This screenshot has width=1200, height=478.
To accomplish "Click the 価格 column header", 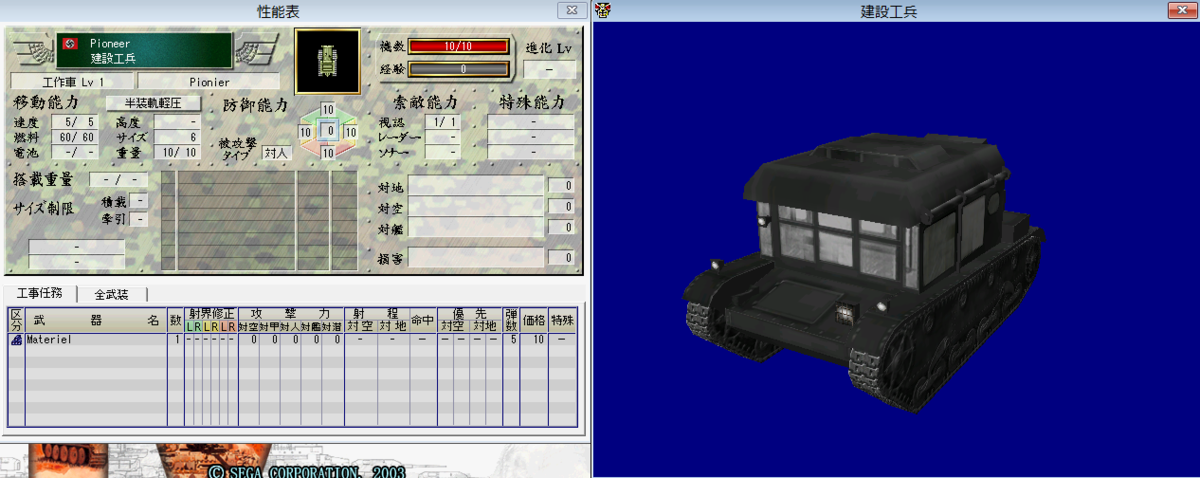I will pyautogui.click(x=536, y=320).
